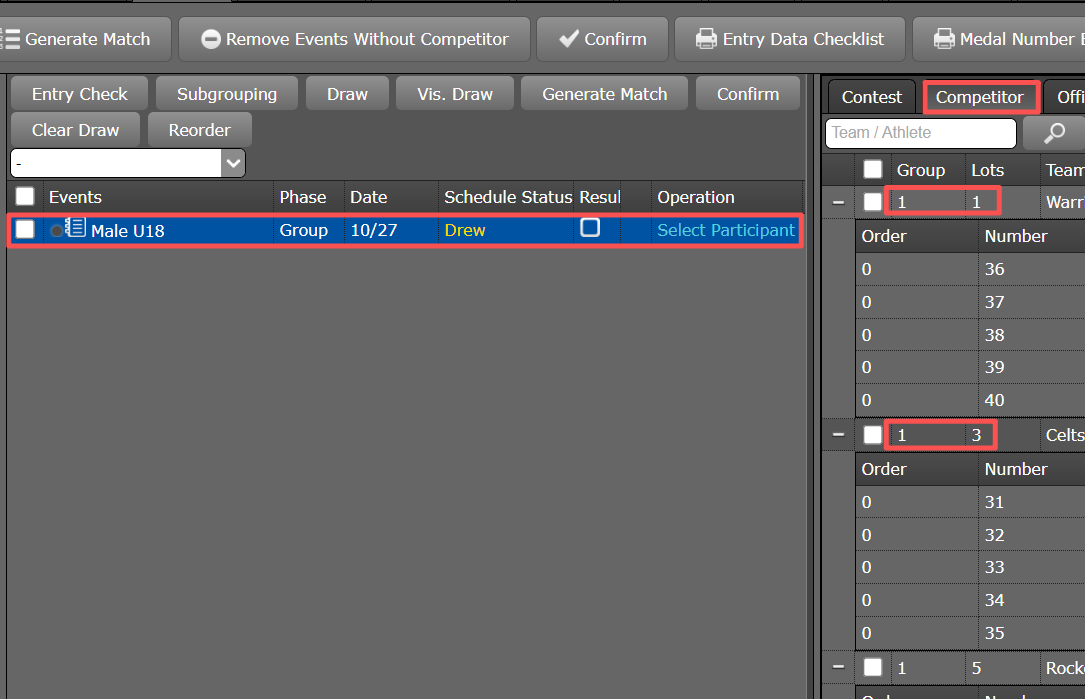Click the Team / Athlete search field
The height and width of the screenshot is (699, 1085).
[x=920, y=133]
